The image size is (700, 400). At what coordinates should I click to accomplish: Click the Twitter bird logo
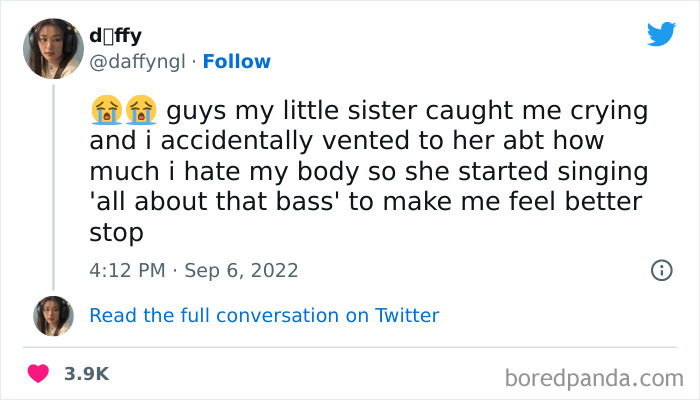pyautogui.click(x=661, y=34)
